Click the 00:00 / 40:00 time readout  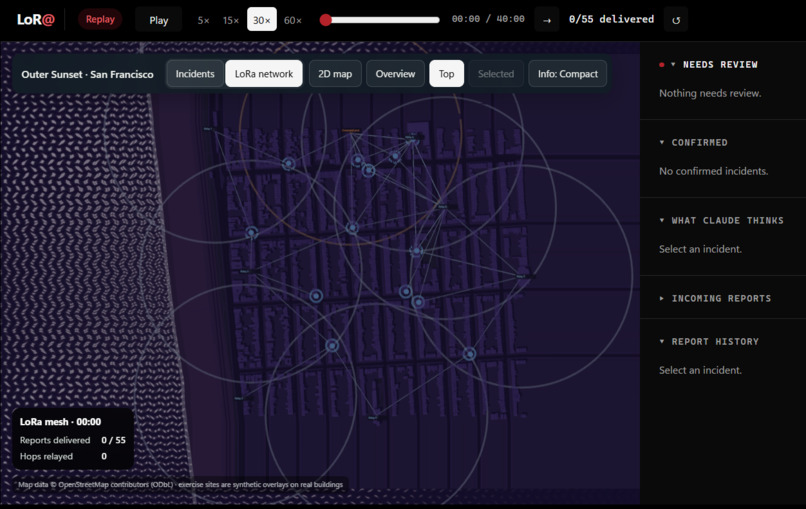tap(488, 19)
